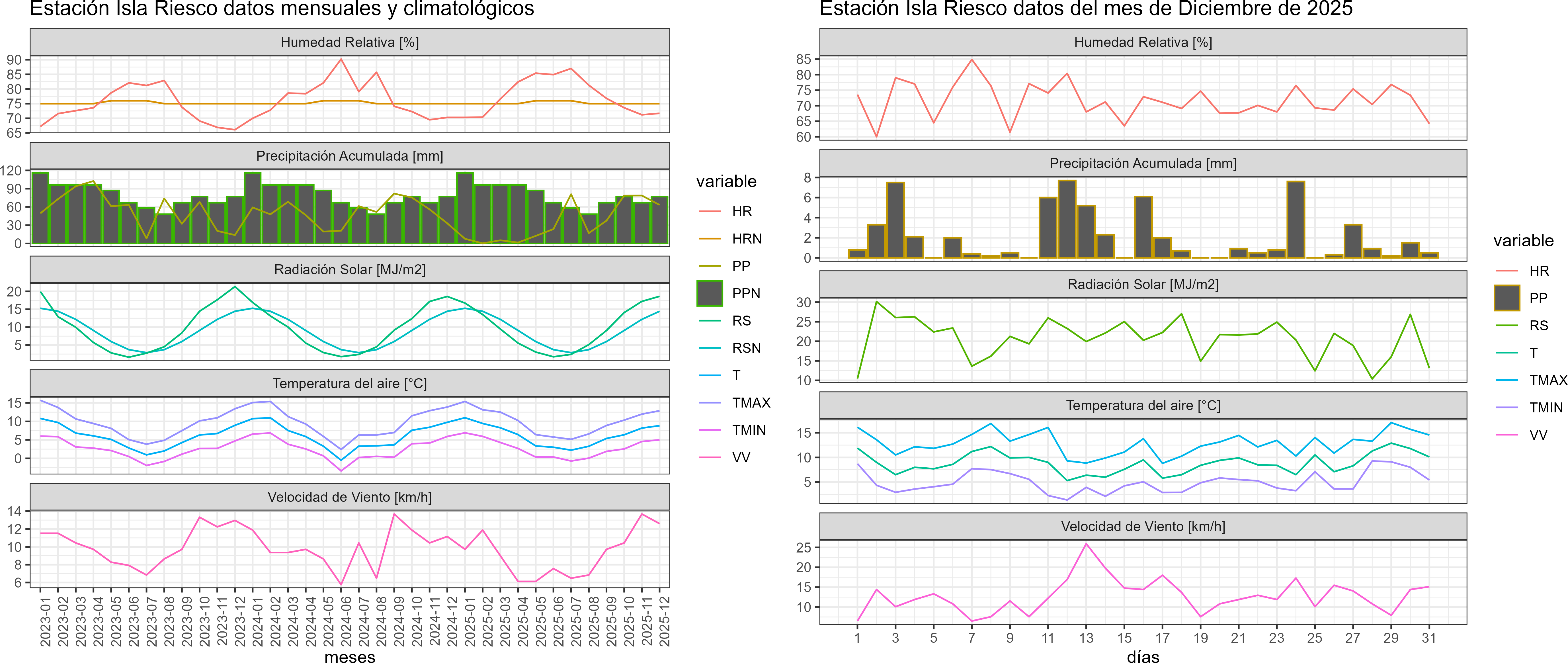Click the HR red line key in left legend
The width and height of the screenshot is (1568, 663).
[709, 211]
